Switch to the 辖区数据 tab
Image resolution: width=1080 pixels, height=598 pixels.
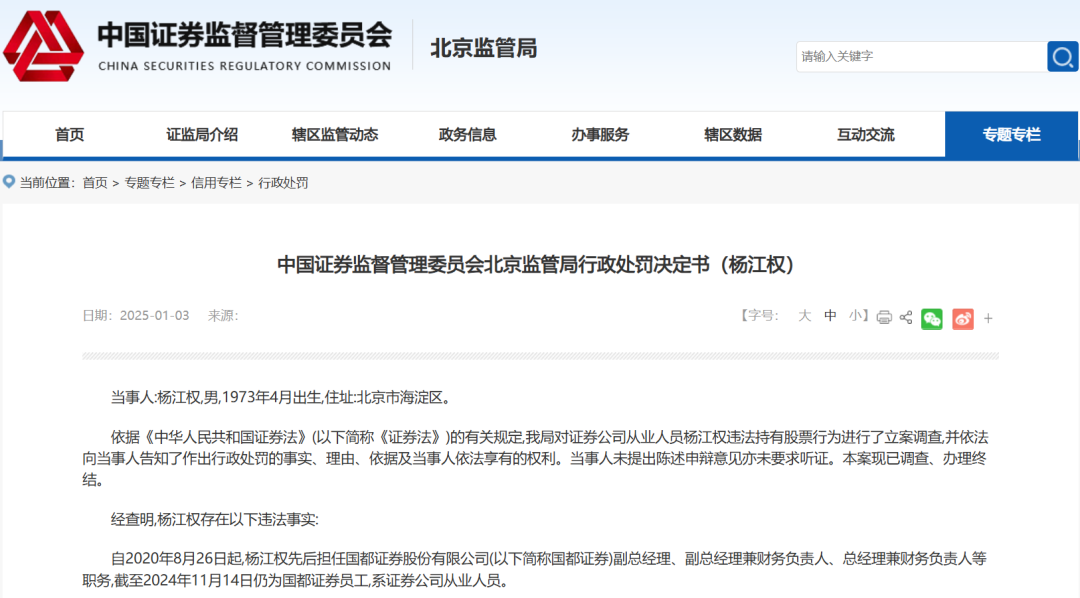pyautogui.click(x=732, y=134)
